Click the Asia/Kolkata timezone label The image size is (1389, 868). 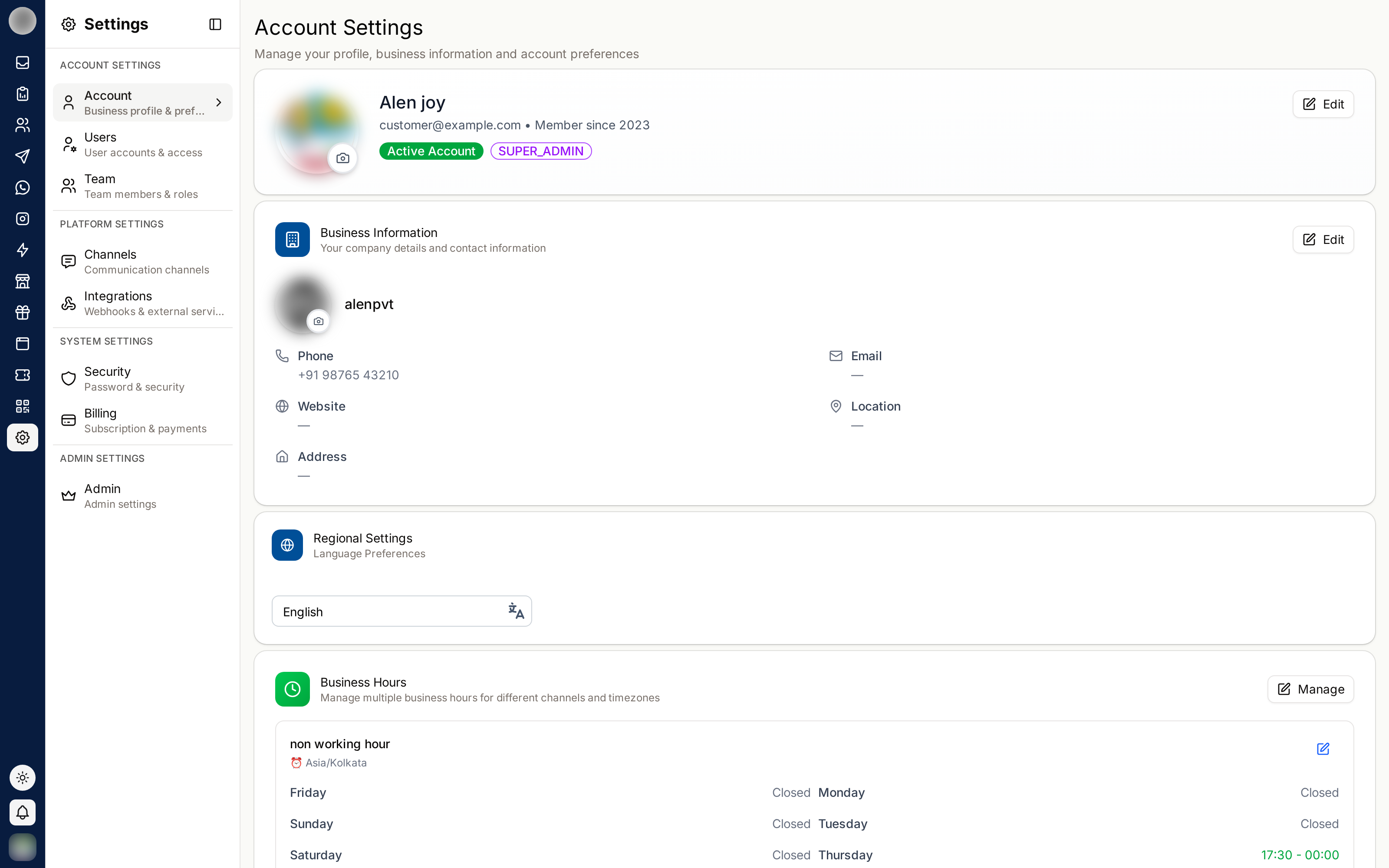coord(336,763)
